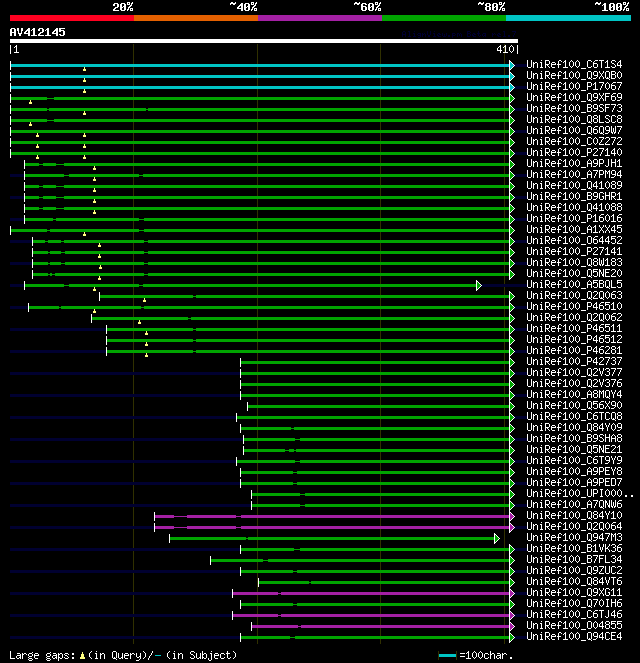
Task: Select the UniRef100_Q8LSC8 entry
Action: click(x=574, y=119)
